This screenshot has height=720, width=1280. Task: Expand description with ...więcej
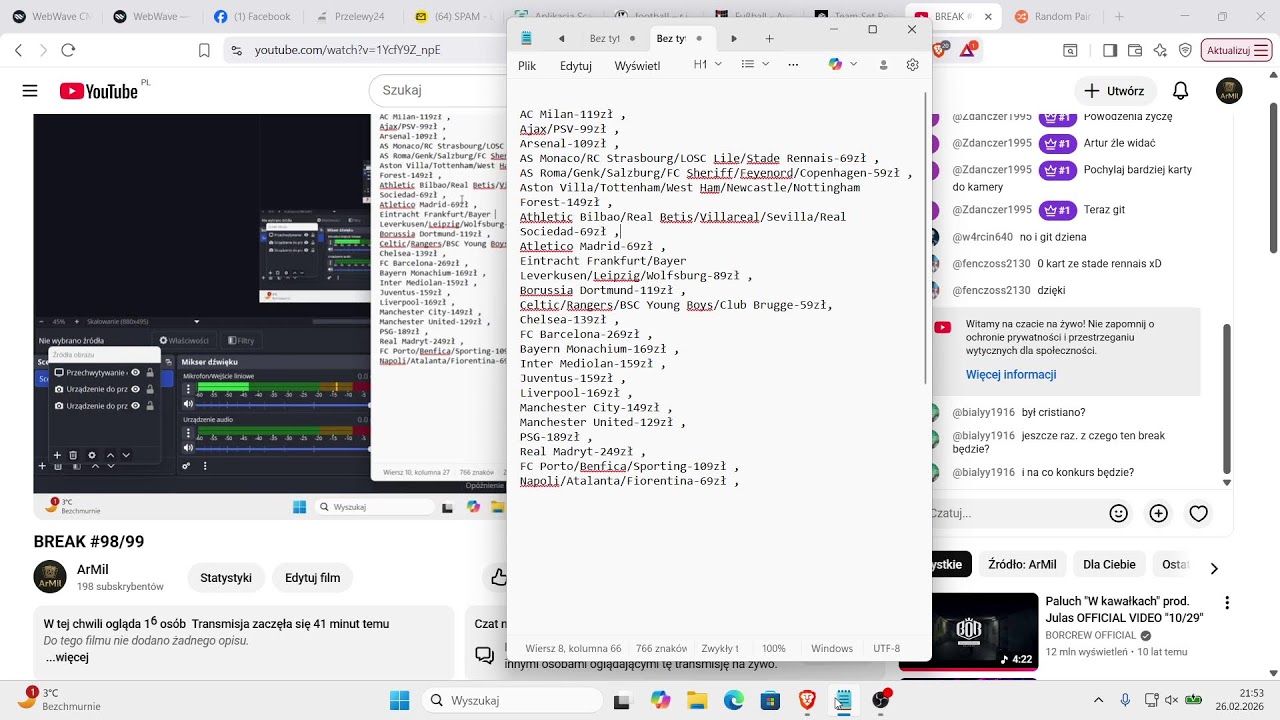pos(67,657)
